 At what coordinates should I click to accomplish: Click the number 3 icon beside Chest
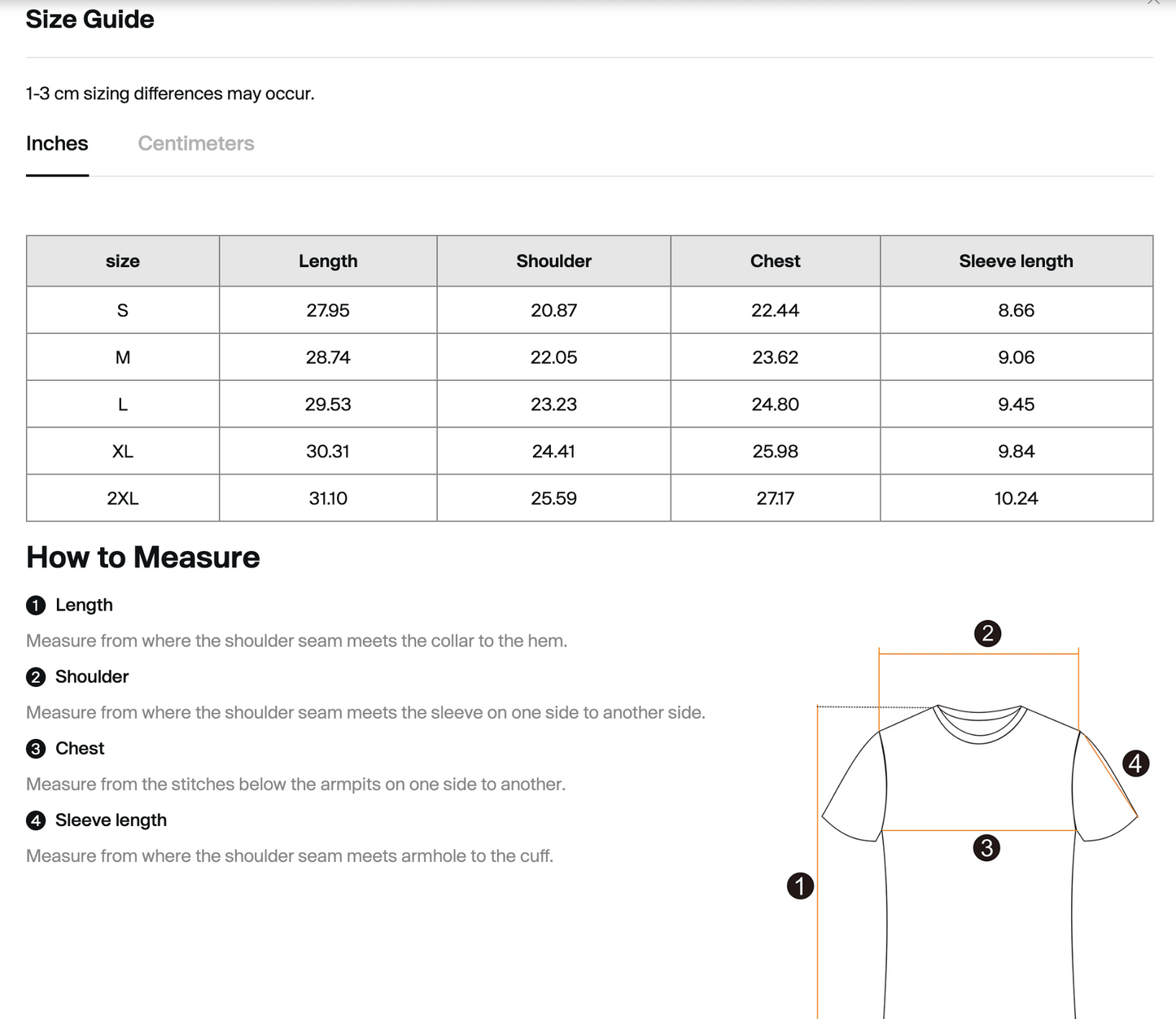point(36,749)
